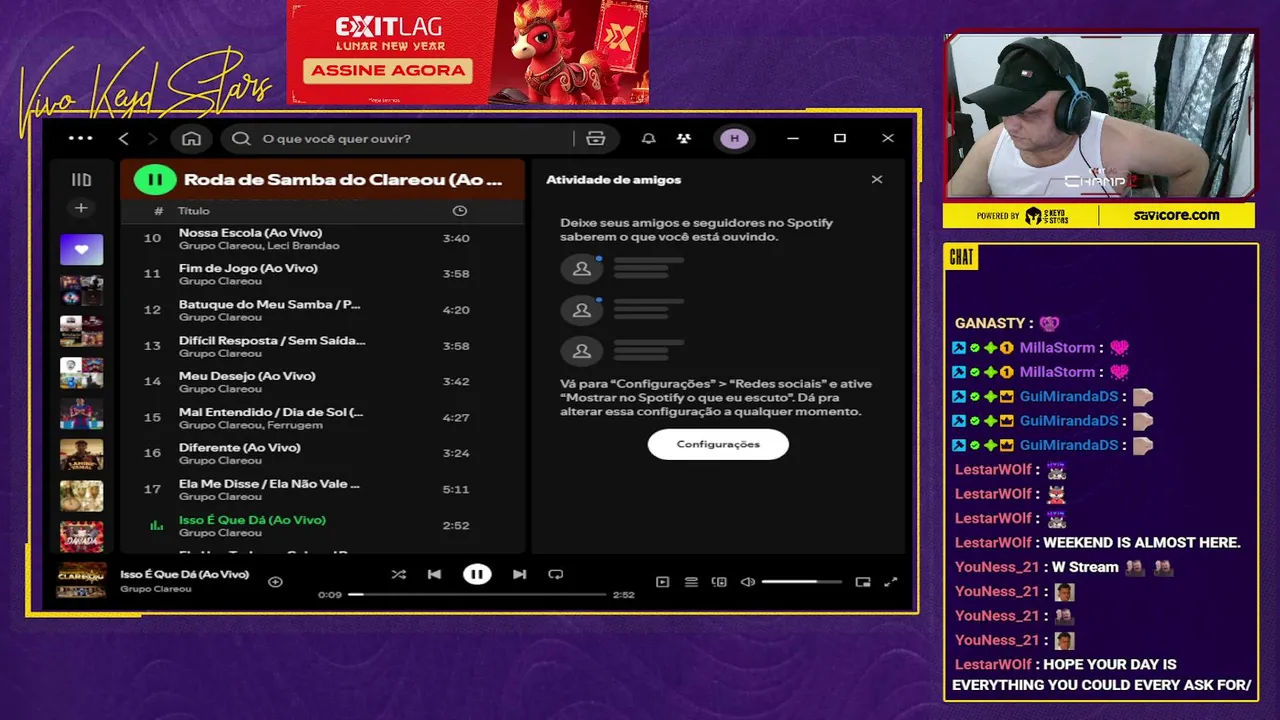Viewport: 1280px width, 720px height.
Task: Click username 'LestarWOlf' at WEEKEND message
Action: pos(993,542)
